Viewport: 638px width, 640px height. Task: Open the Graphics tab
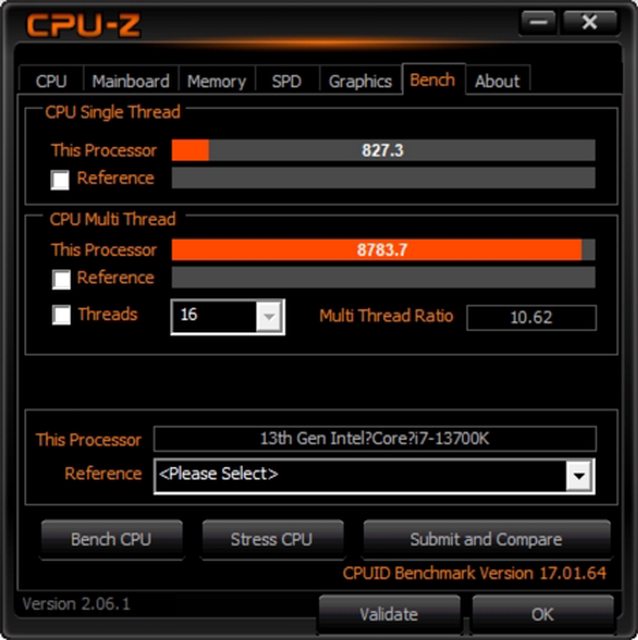coord(360,81)
